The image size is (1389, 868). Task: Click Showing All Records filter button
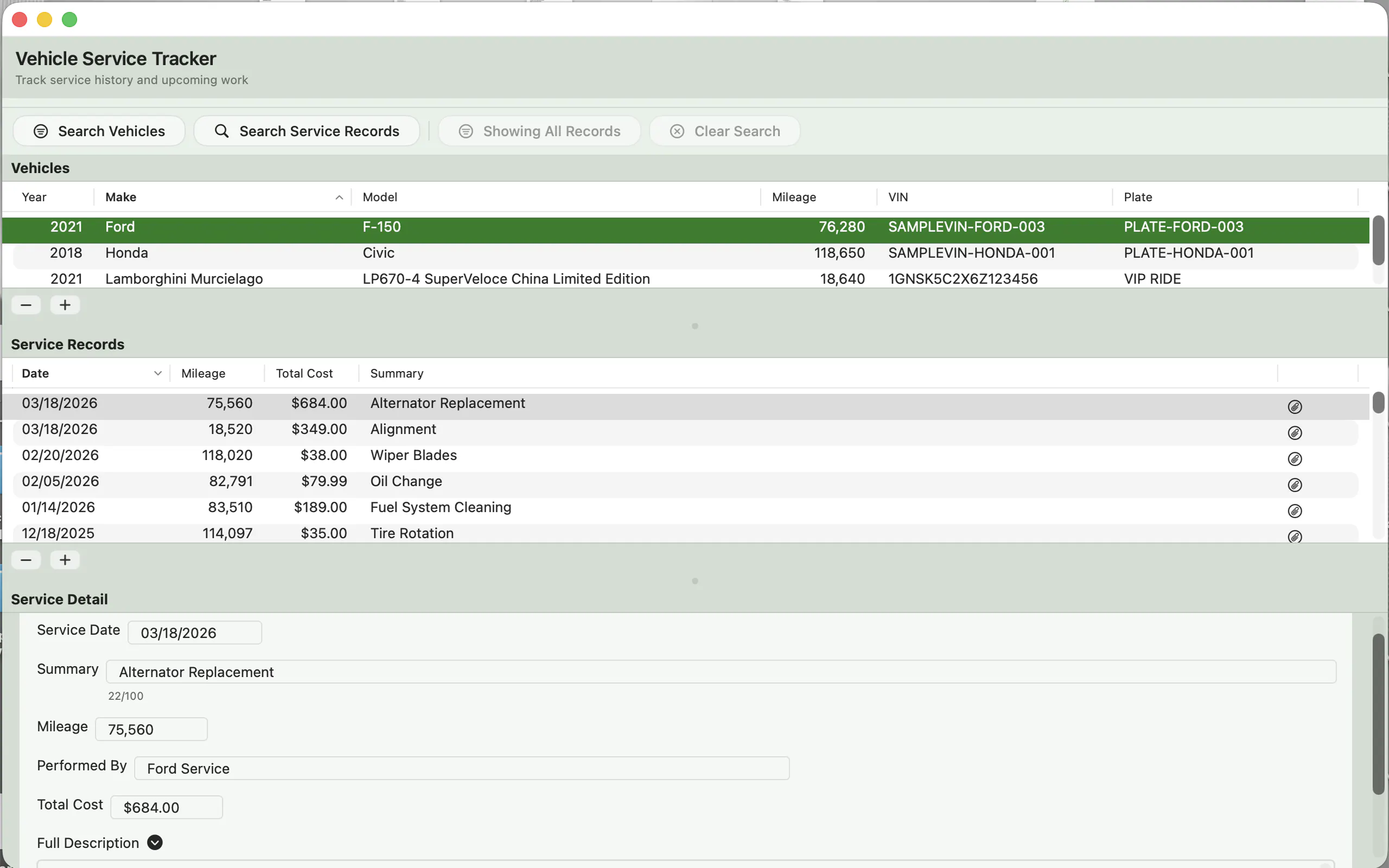click(x=539, y=131)
